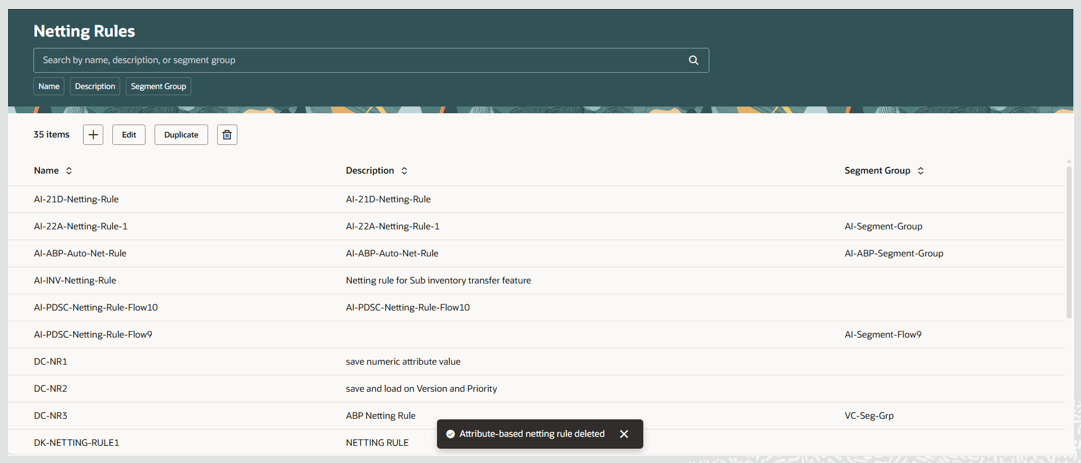
Task: Sort by Name column arrows
Action: coord(69,170)
